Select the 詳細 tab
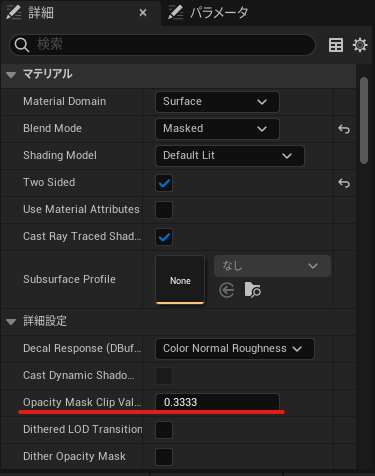Viewport: 375px width, 476px height. (80, 13)
